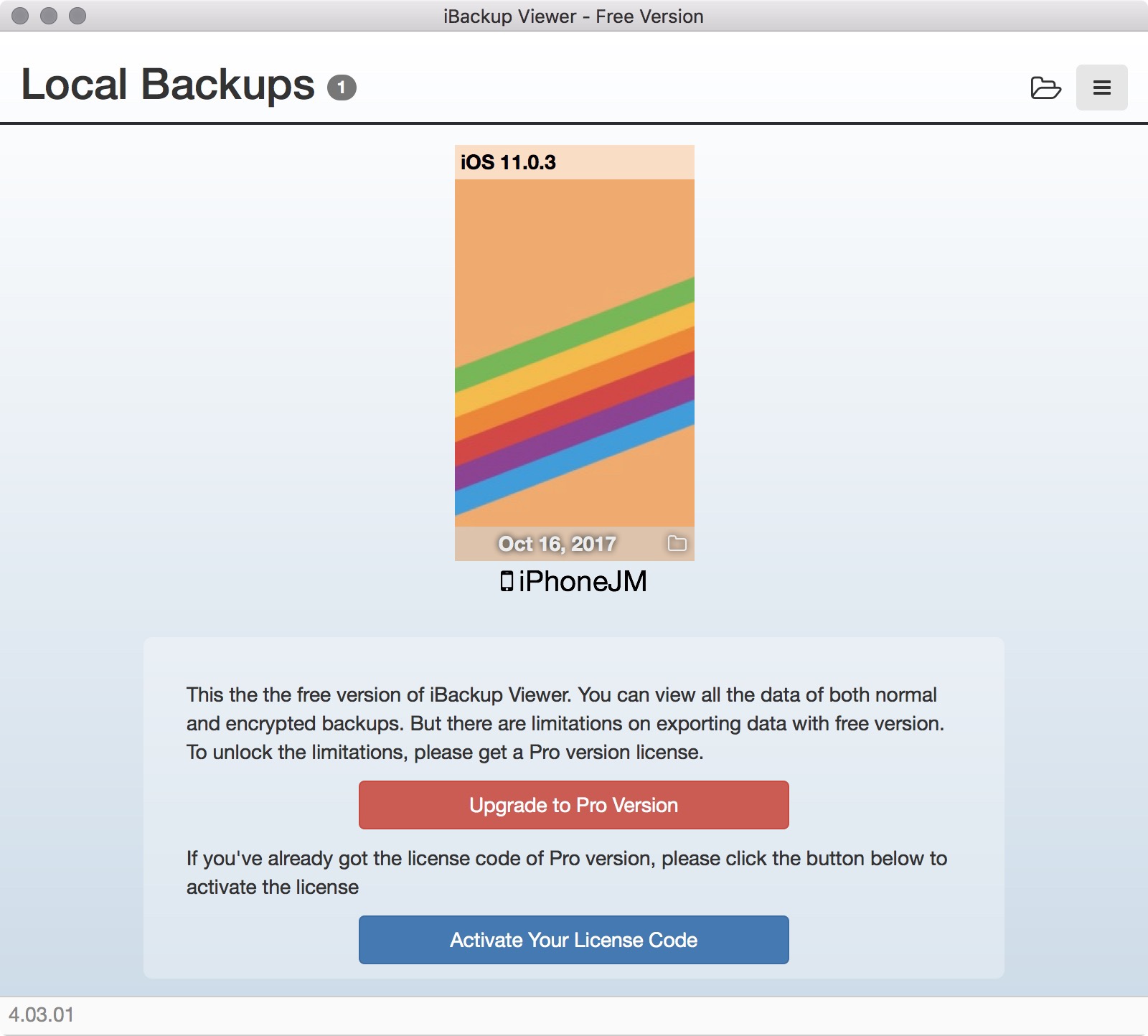This screenshot has width=1148, height=1036.
Task: Click the version number 4.03.01
Action: point(41,1015)
